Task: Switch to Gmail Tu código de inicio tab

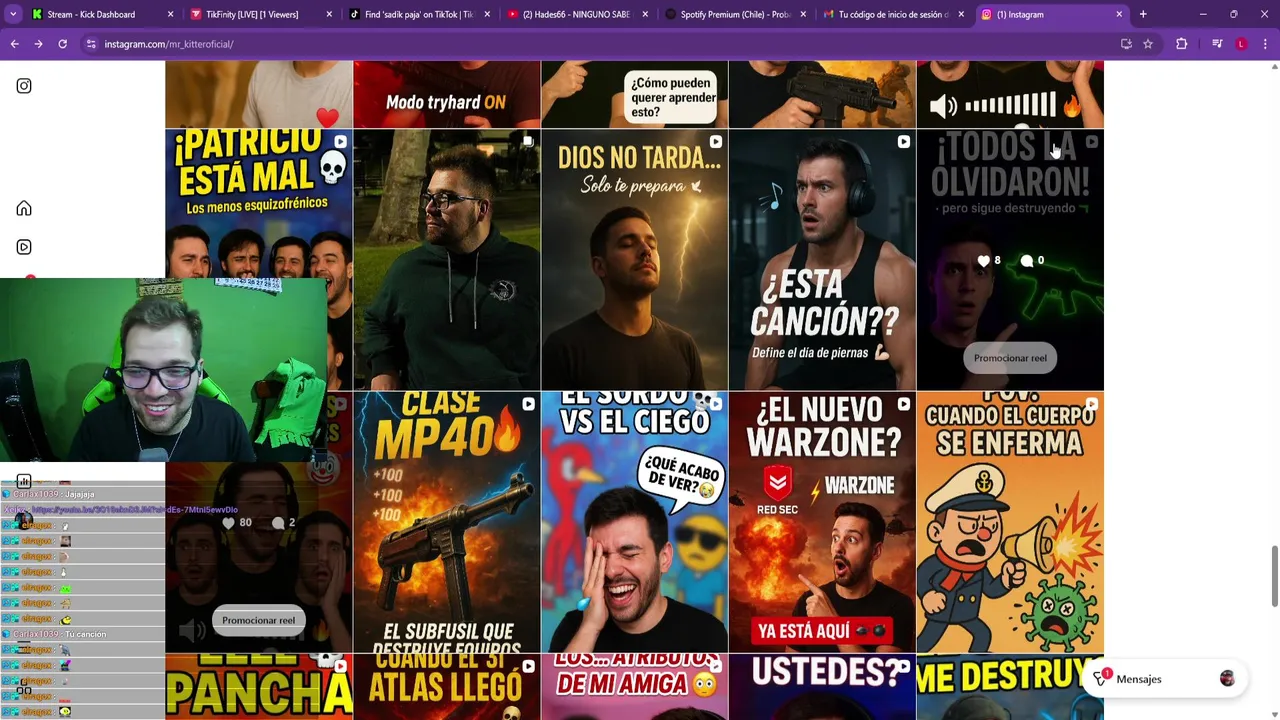Action: click(893, 14)
